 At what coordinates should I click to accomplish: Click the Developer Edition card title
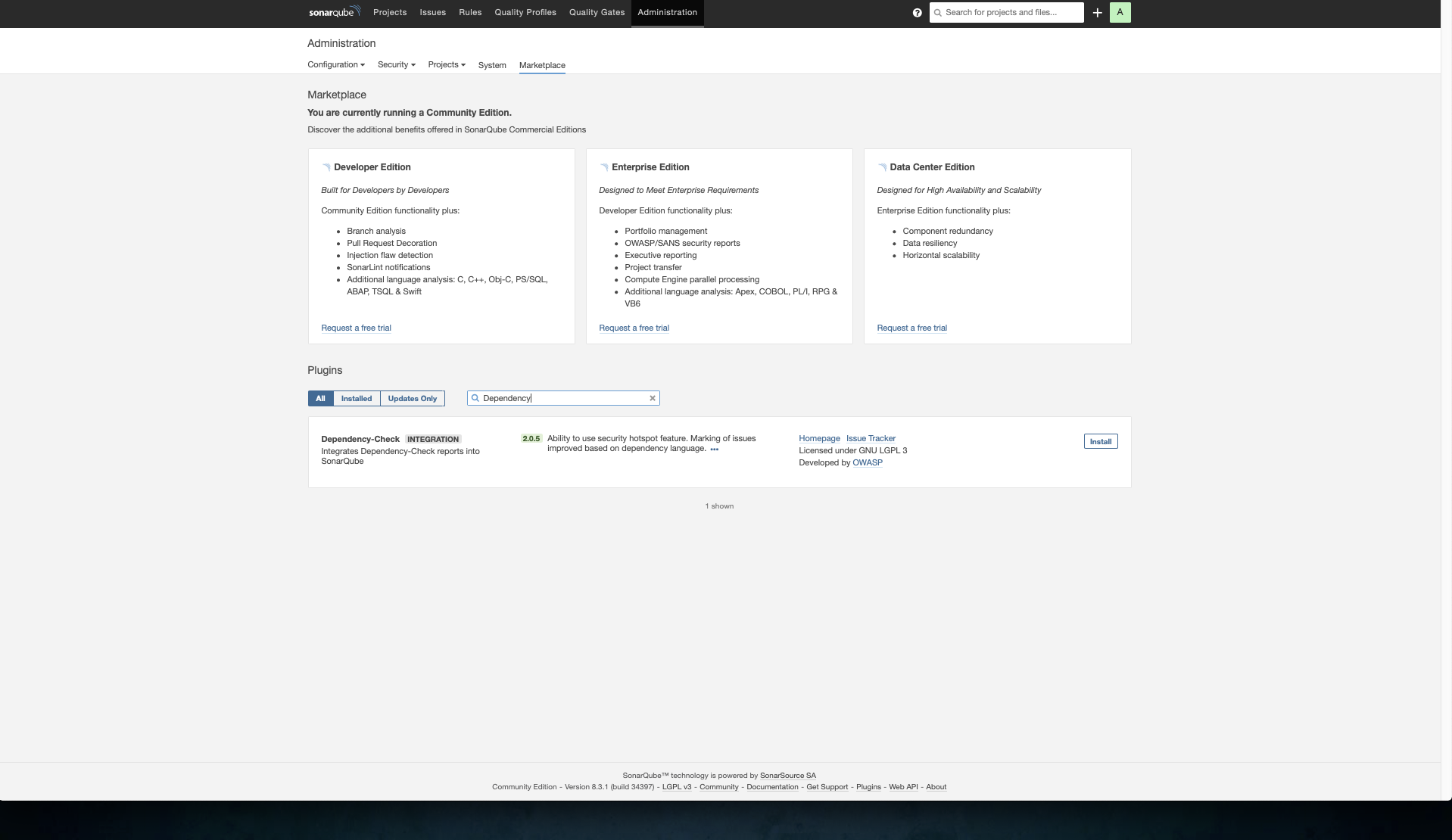(x=372, y=167)
